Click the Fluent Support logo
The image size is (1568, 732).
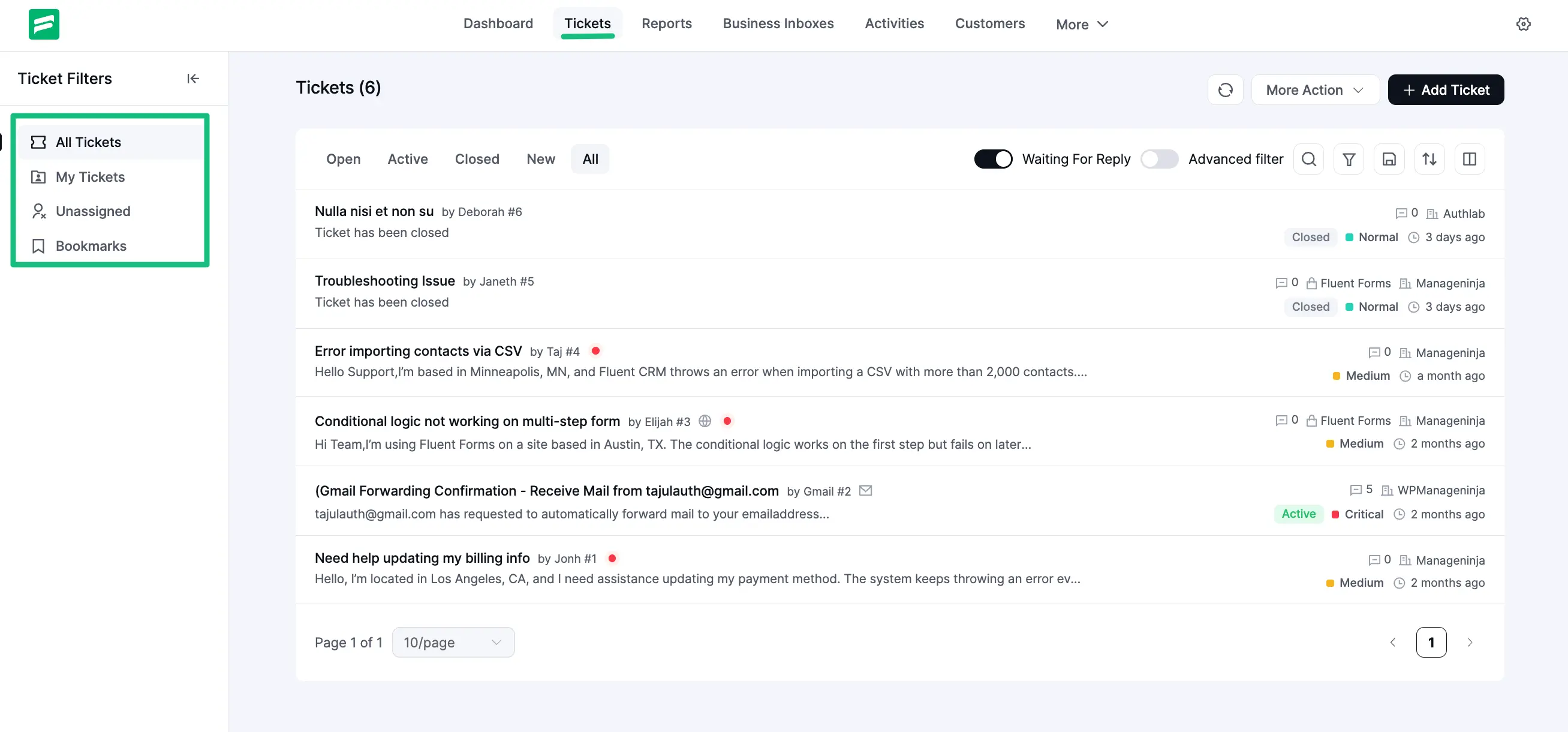click(44, 25)
